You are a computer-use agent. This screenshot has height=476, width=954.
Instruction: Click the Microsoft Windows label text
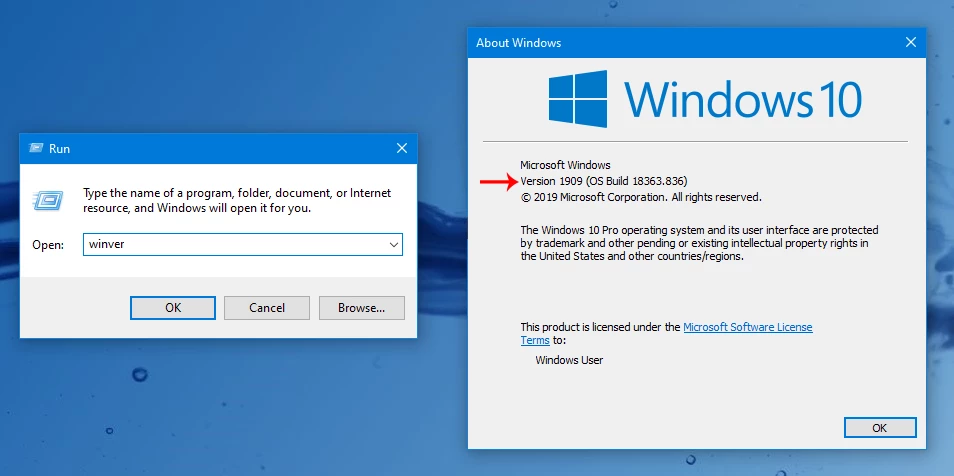pyautogui.click(x=565, y=165)
